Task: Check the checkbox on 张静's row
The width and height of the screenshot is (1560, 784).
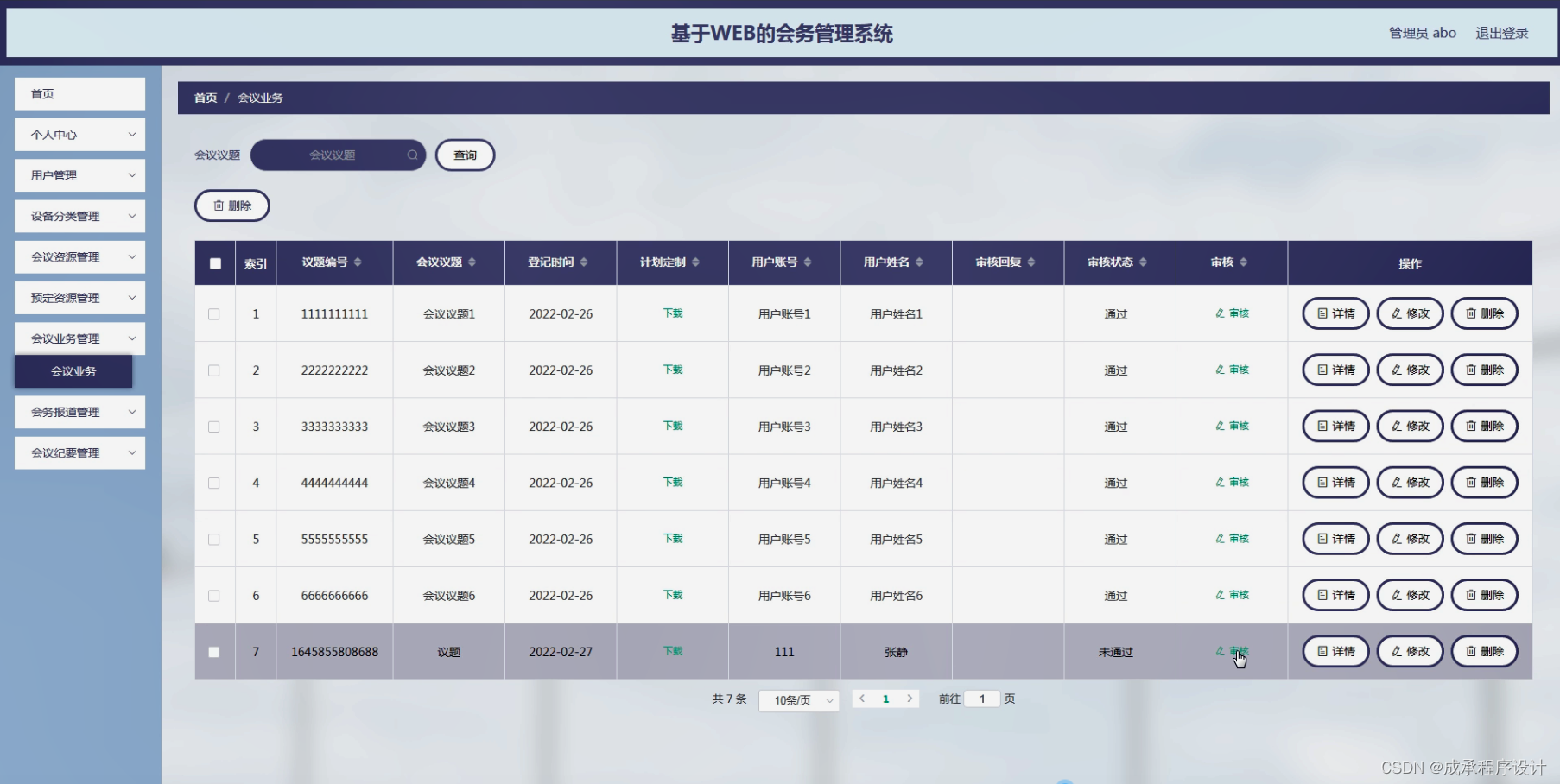Action: 214,653
